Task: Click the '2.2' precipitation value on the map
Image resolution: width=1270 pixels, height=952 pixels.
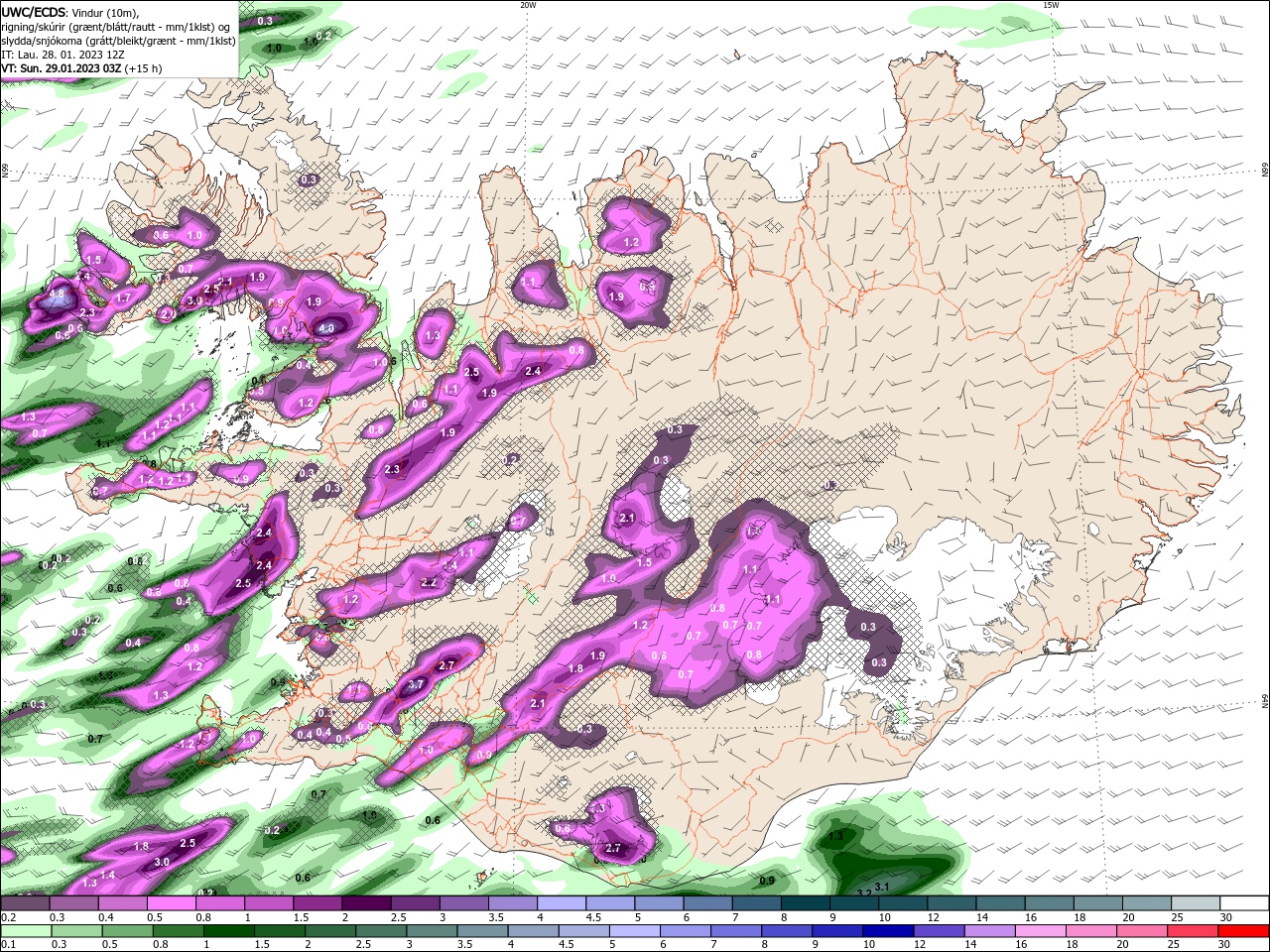Action: pos(429,583)
